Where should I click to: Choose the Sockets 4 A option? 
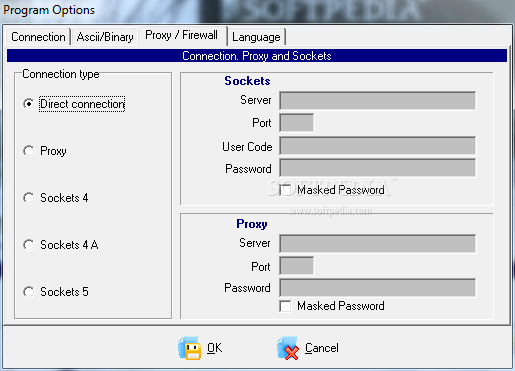point(29,245)
